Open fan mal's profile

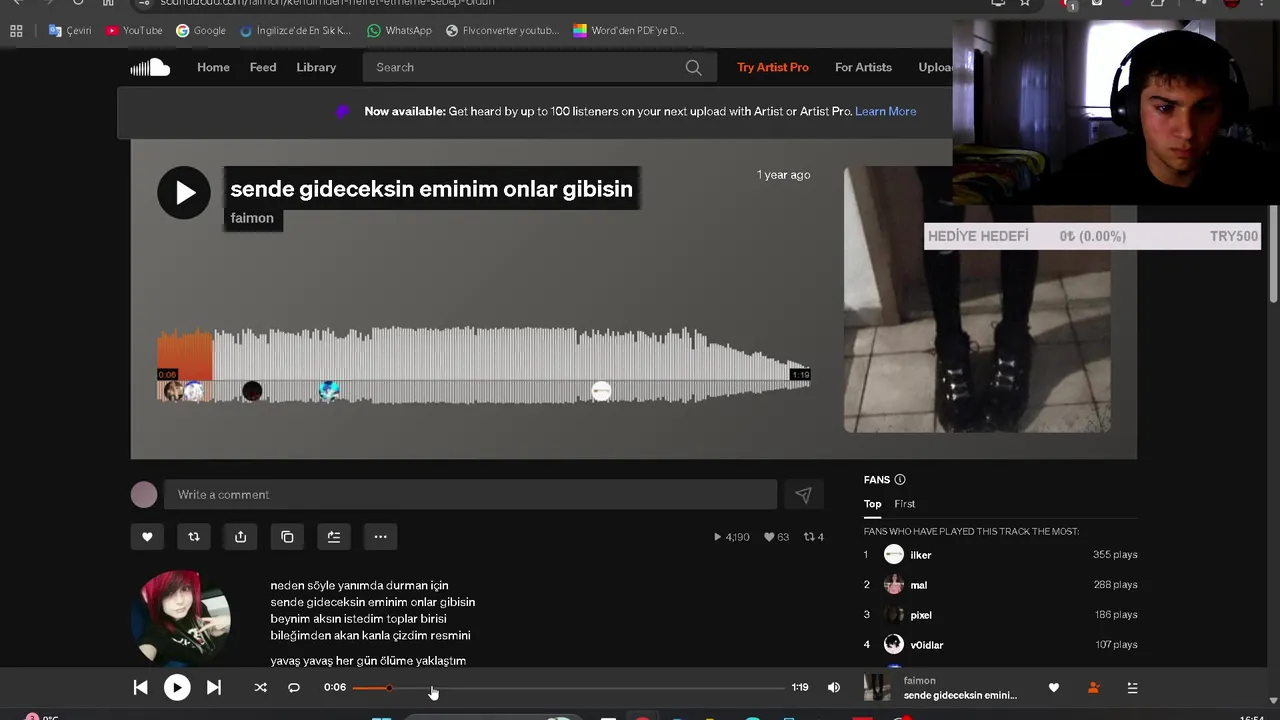[x=918, y=585]
